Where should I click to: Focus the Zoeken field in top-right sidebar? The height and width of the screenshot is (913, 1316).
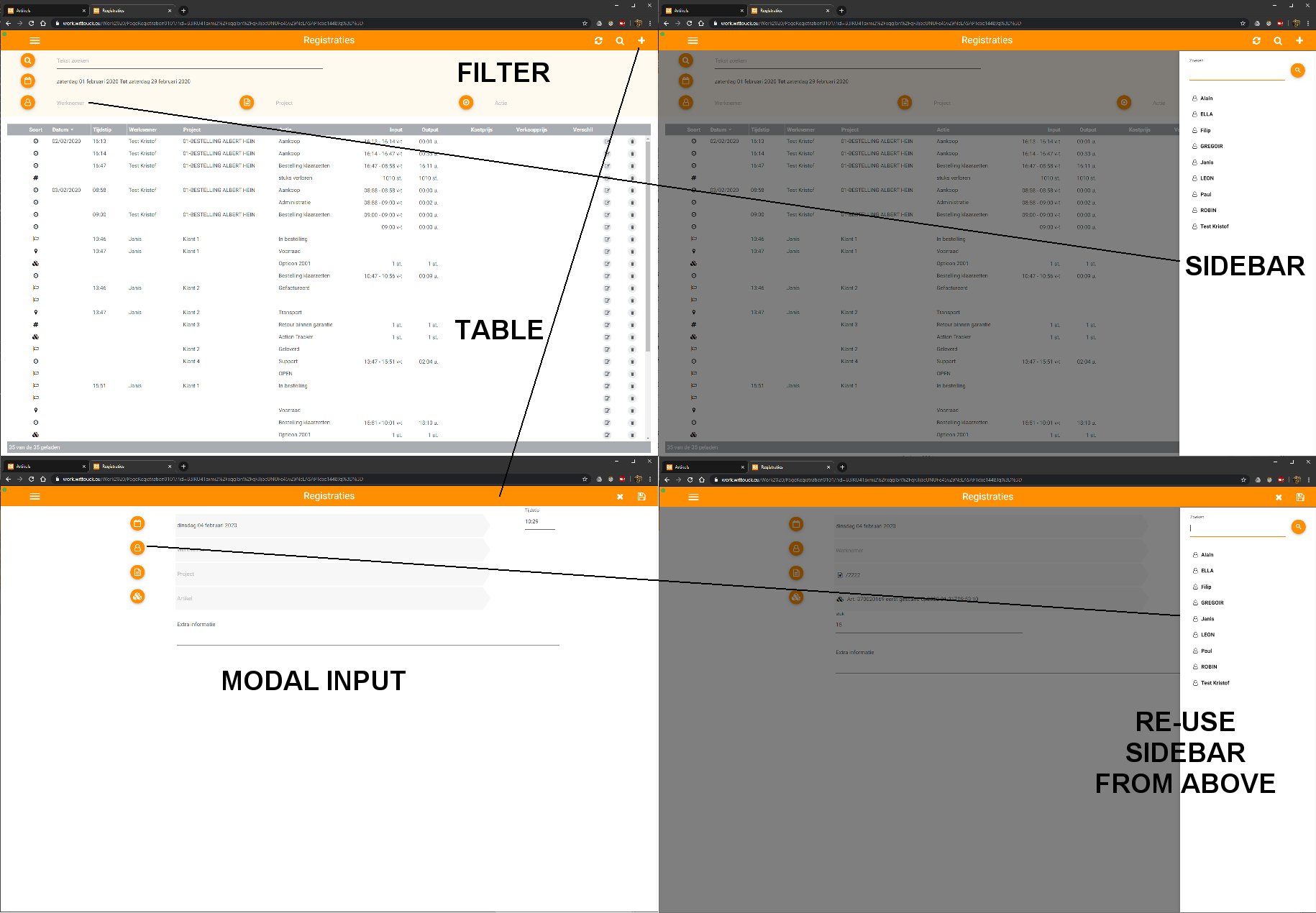point(1237,73)
